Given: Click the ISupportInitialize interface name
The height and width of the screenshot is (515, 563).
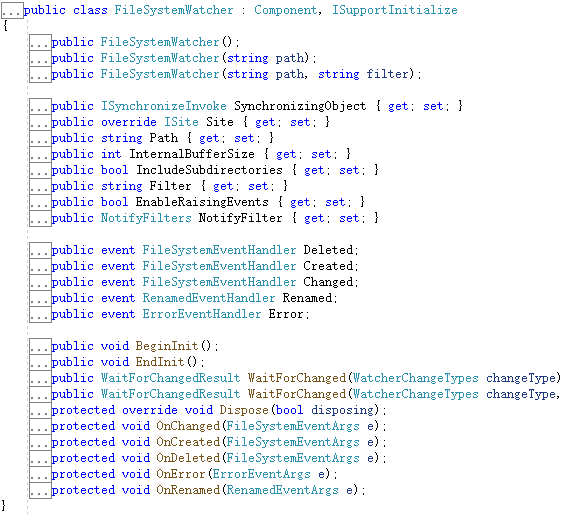Looking at the screenshot, I should point(395,10).
